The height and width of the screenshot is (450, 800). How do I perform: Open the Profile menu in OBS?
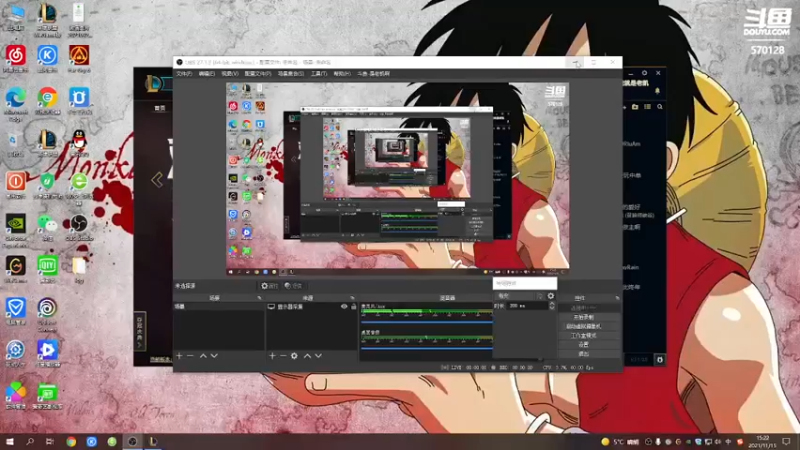click(258, 74)
